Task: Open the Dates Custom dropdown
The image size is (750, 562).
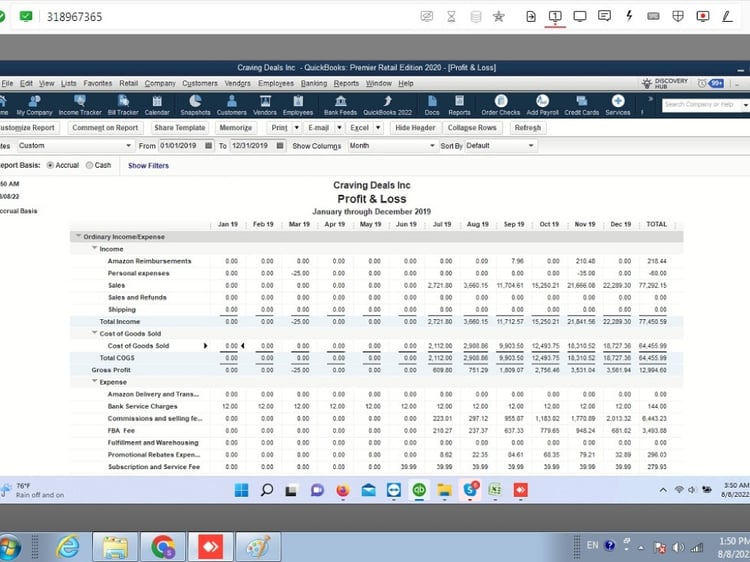Action: (75, 145)
